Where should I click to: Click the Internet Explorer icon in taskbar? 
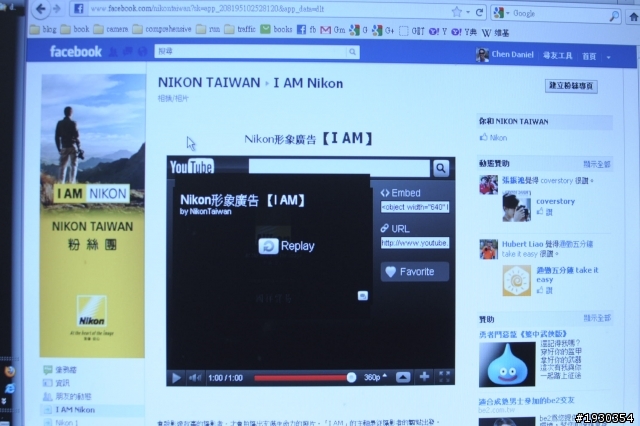tap(9, 388)
